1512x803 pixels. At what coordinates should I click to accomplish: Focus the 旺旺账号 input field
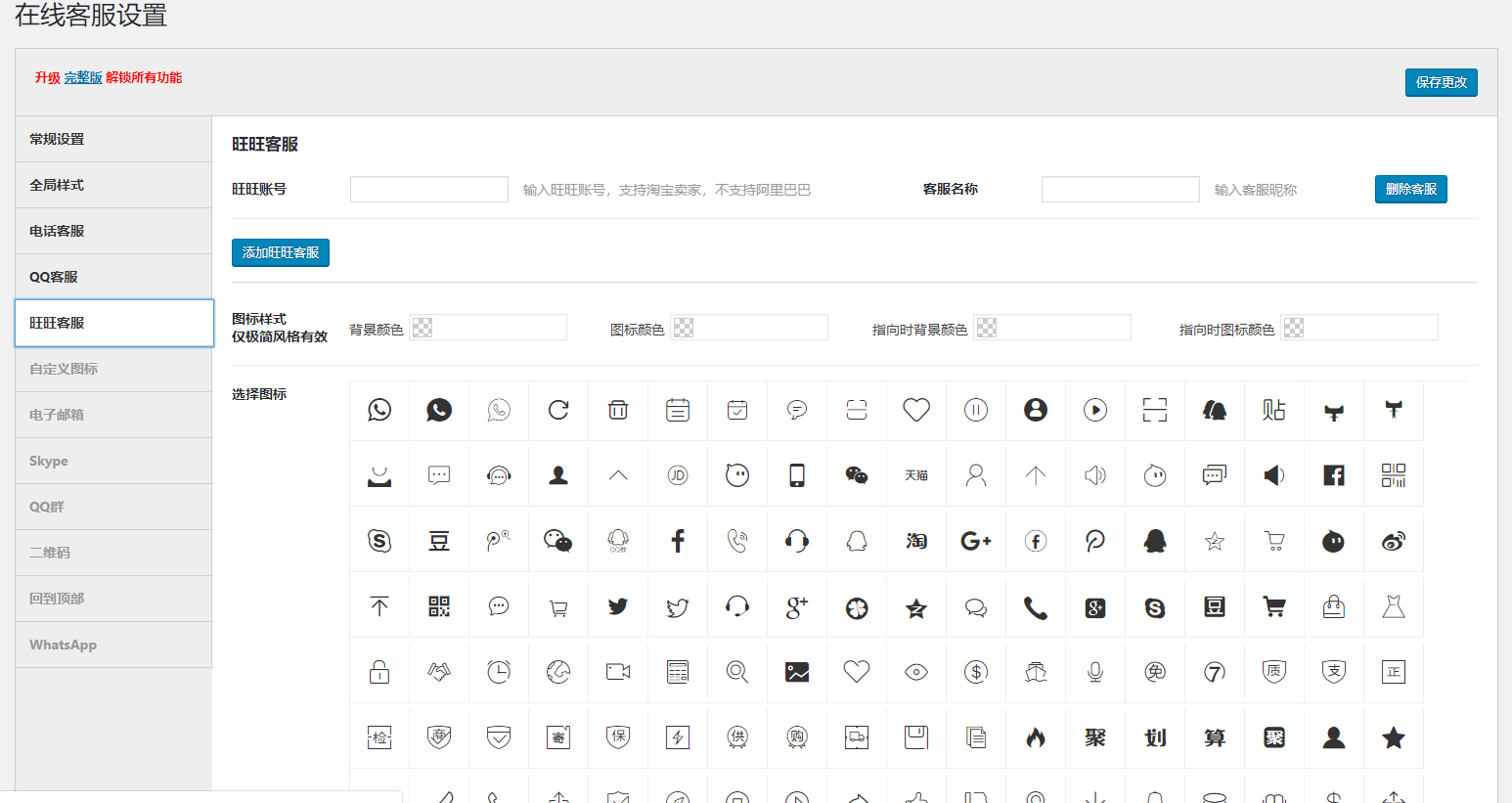coord(429,189)
